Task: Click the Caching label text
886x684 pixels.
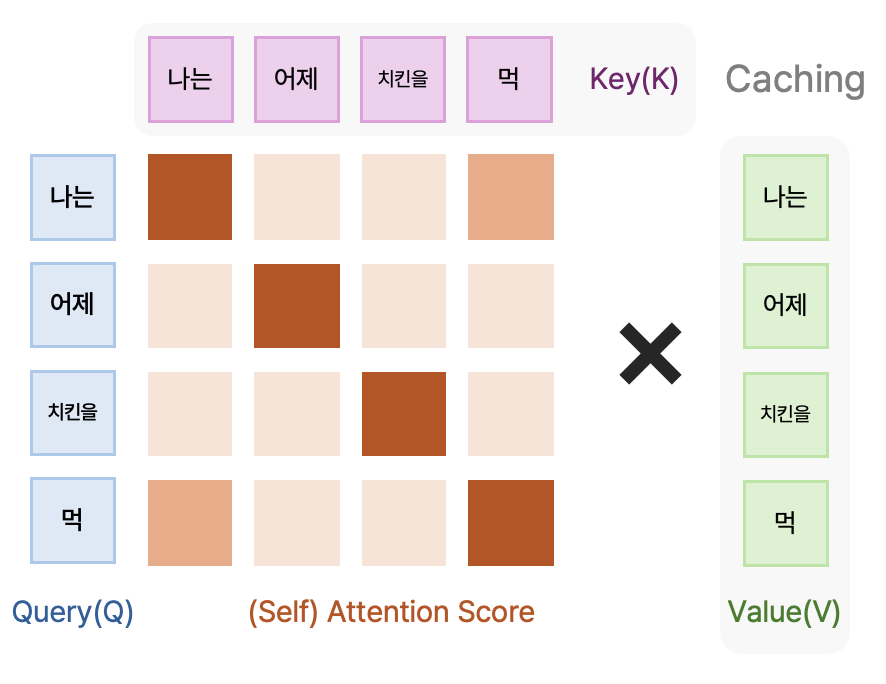Action: (x=795, y=80)
